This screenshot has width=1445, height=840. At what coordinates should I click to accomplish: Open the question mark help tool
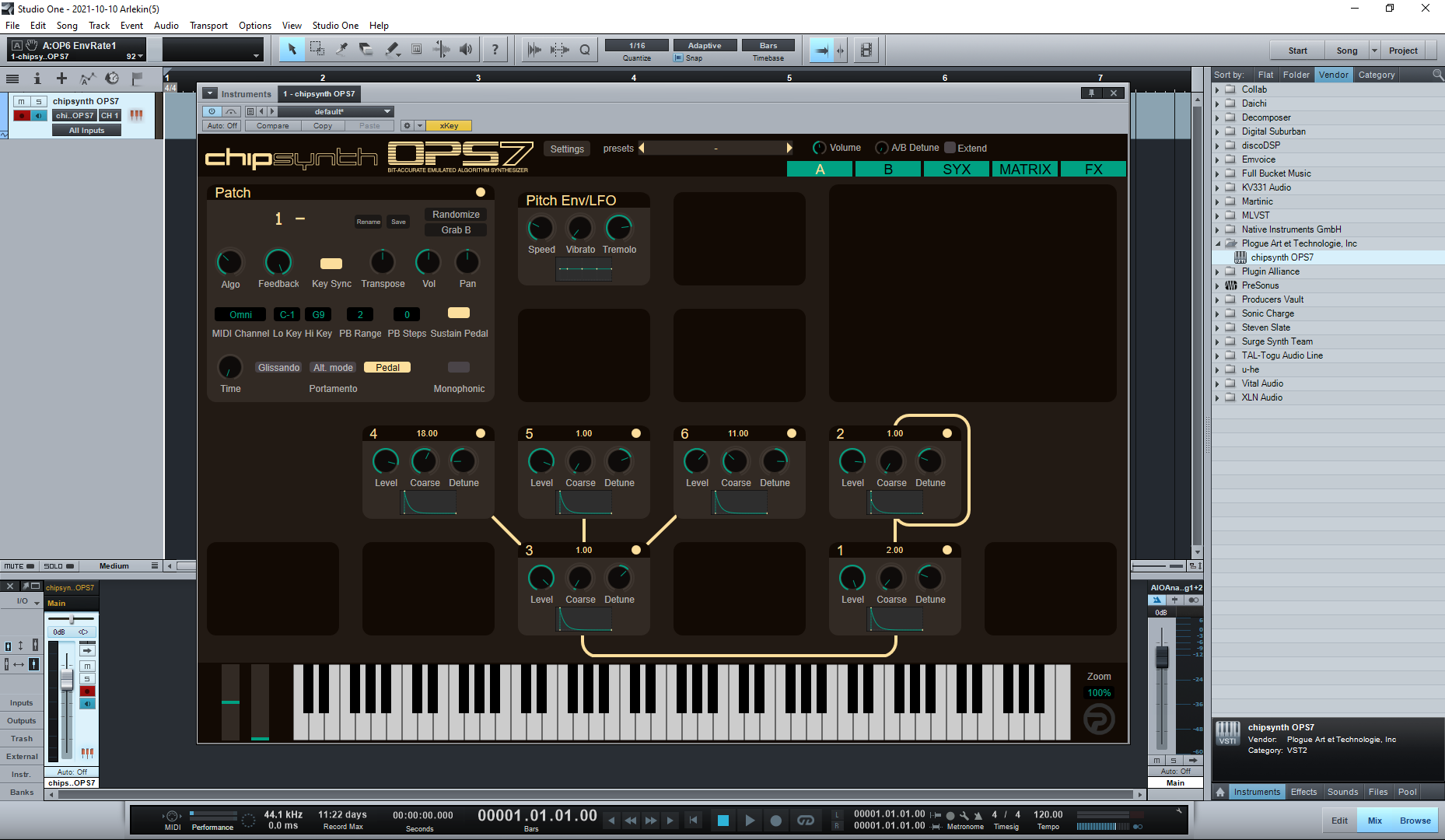pyautogui.click(x=495, y=50)
